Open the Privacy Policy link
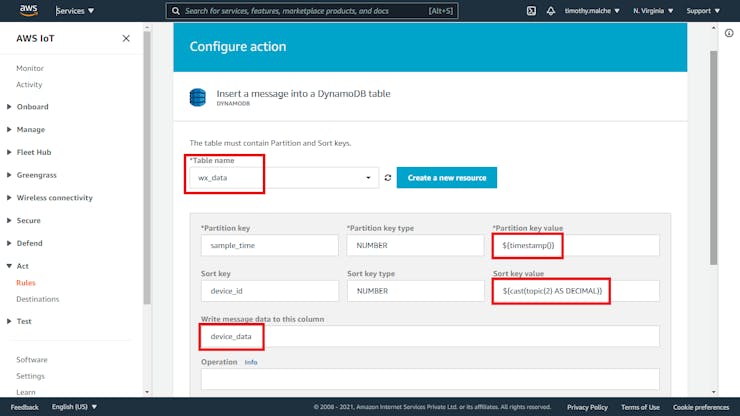The image size is (740, 416). (587, 407)
